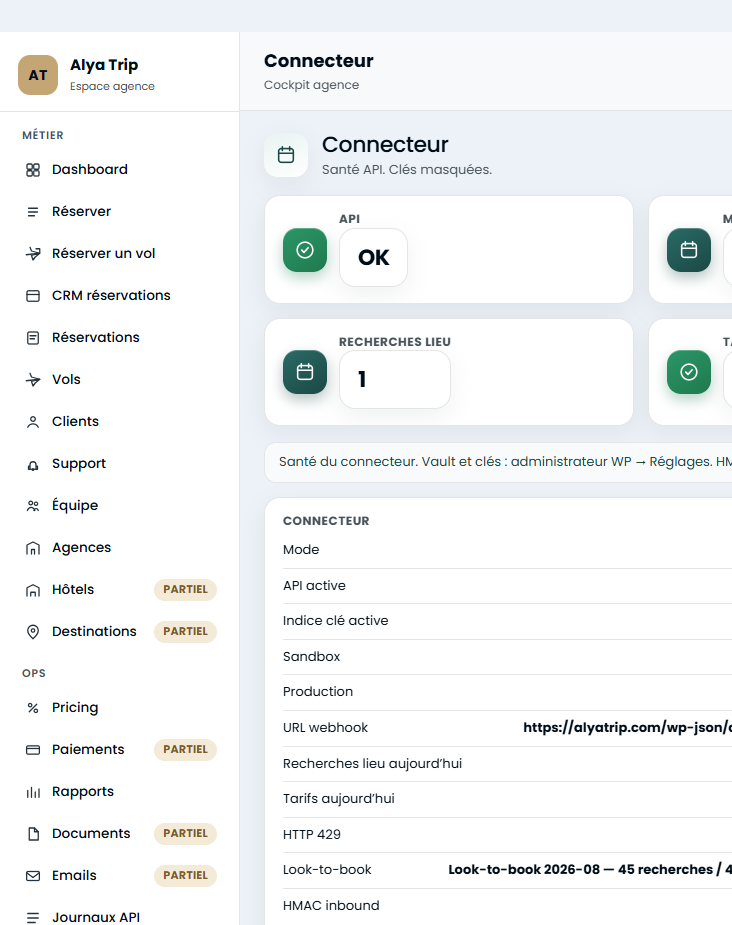The height and width of the screenshot is (925, 732).
Task: Click the green check icon below the API card row
Action: (x=689, y=372)
